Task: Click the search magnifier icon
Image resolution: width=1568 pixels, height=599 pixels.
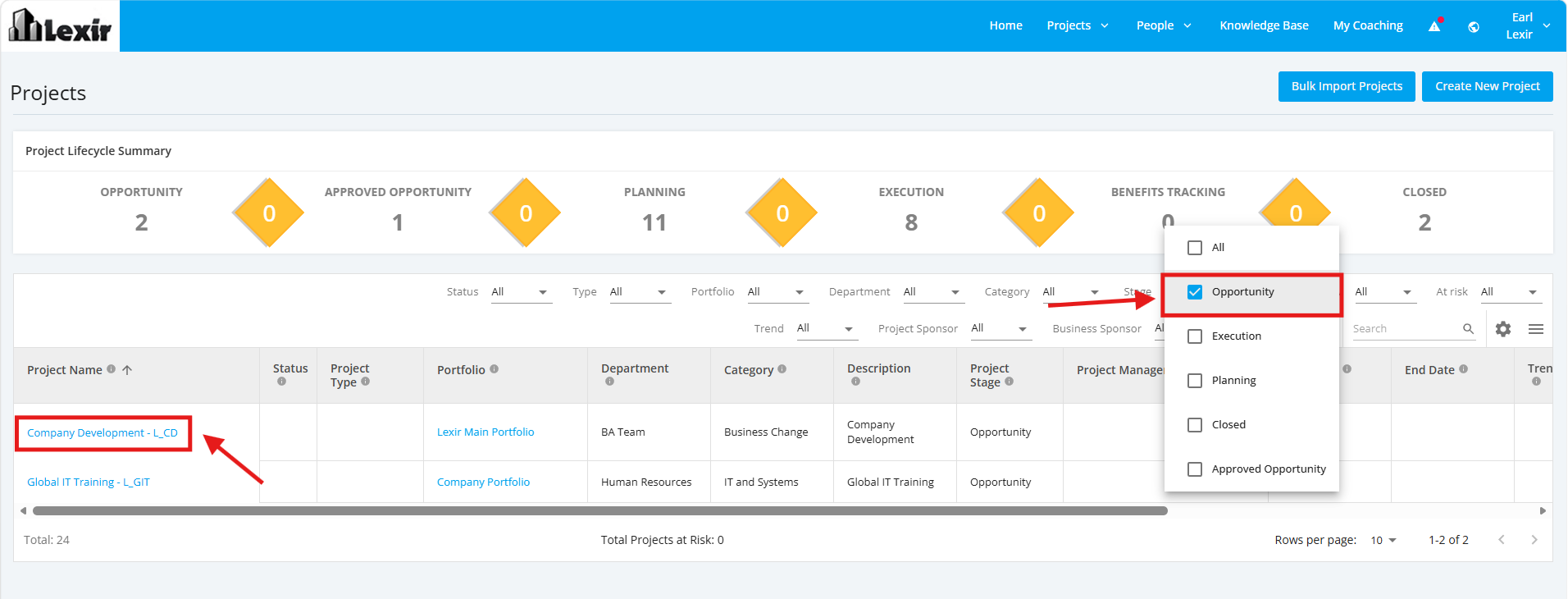Action: pyautogui.click(x=1468, y=329)
